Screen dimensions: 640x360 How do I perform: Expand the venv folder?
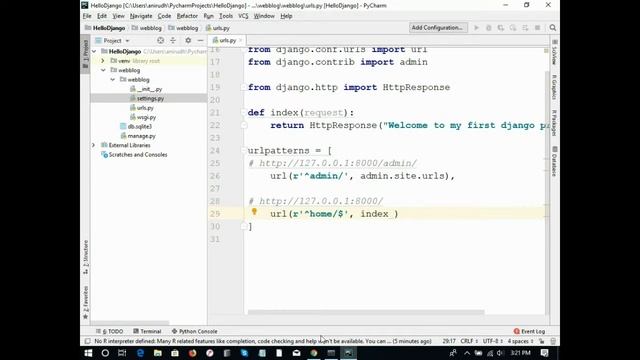point(103,61)
